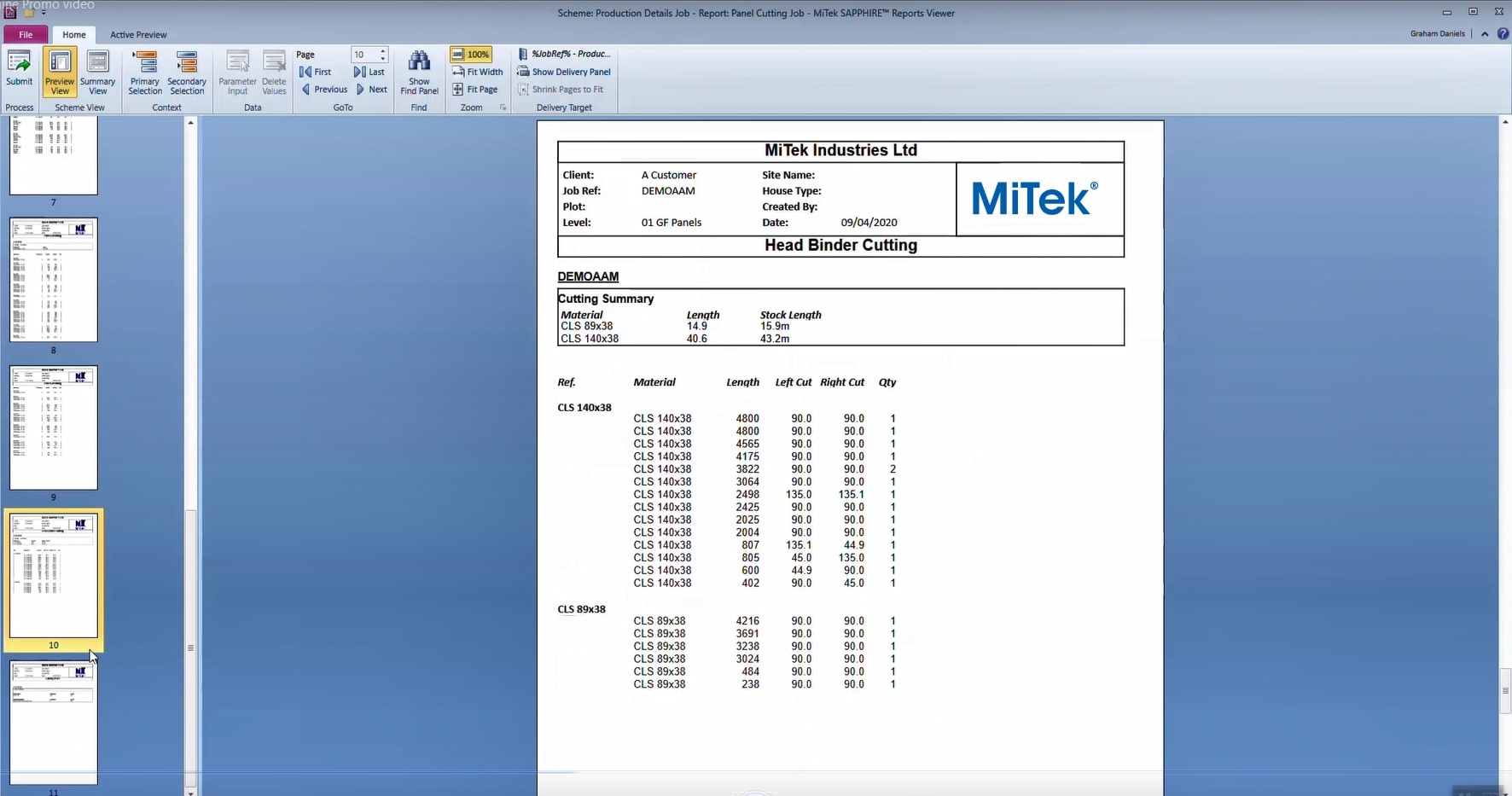Go to Next page
This screenshot has height=796, width=1512.
371,90
